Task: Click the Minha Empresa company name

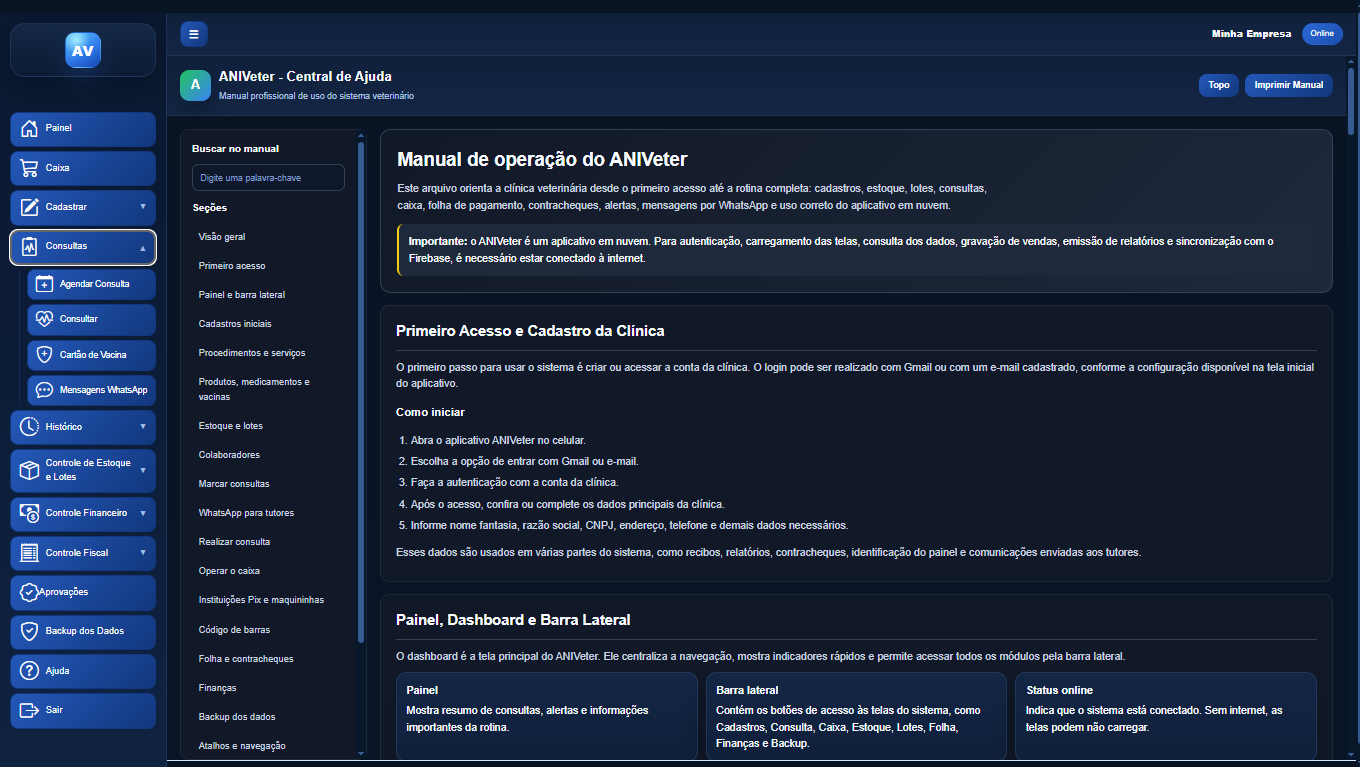Action: point(1251,34)
